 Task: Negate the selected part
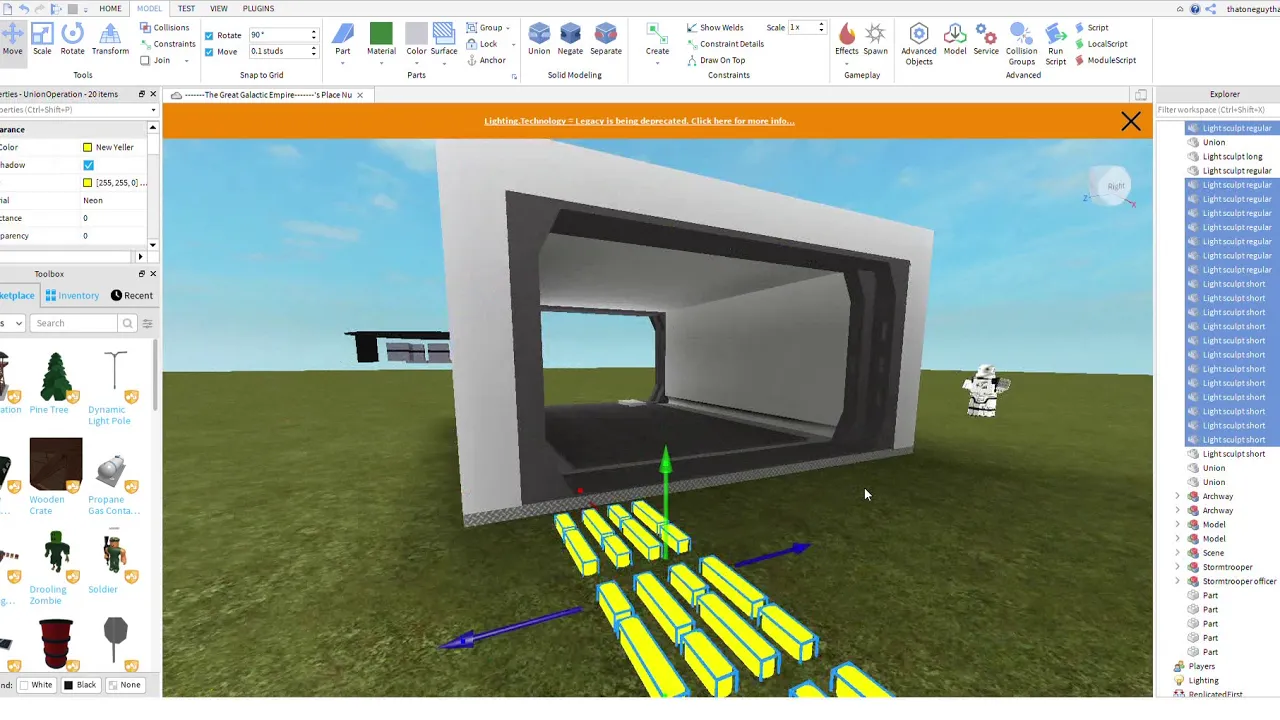(x=570, y=39)
